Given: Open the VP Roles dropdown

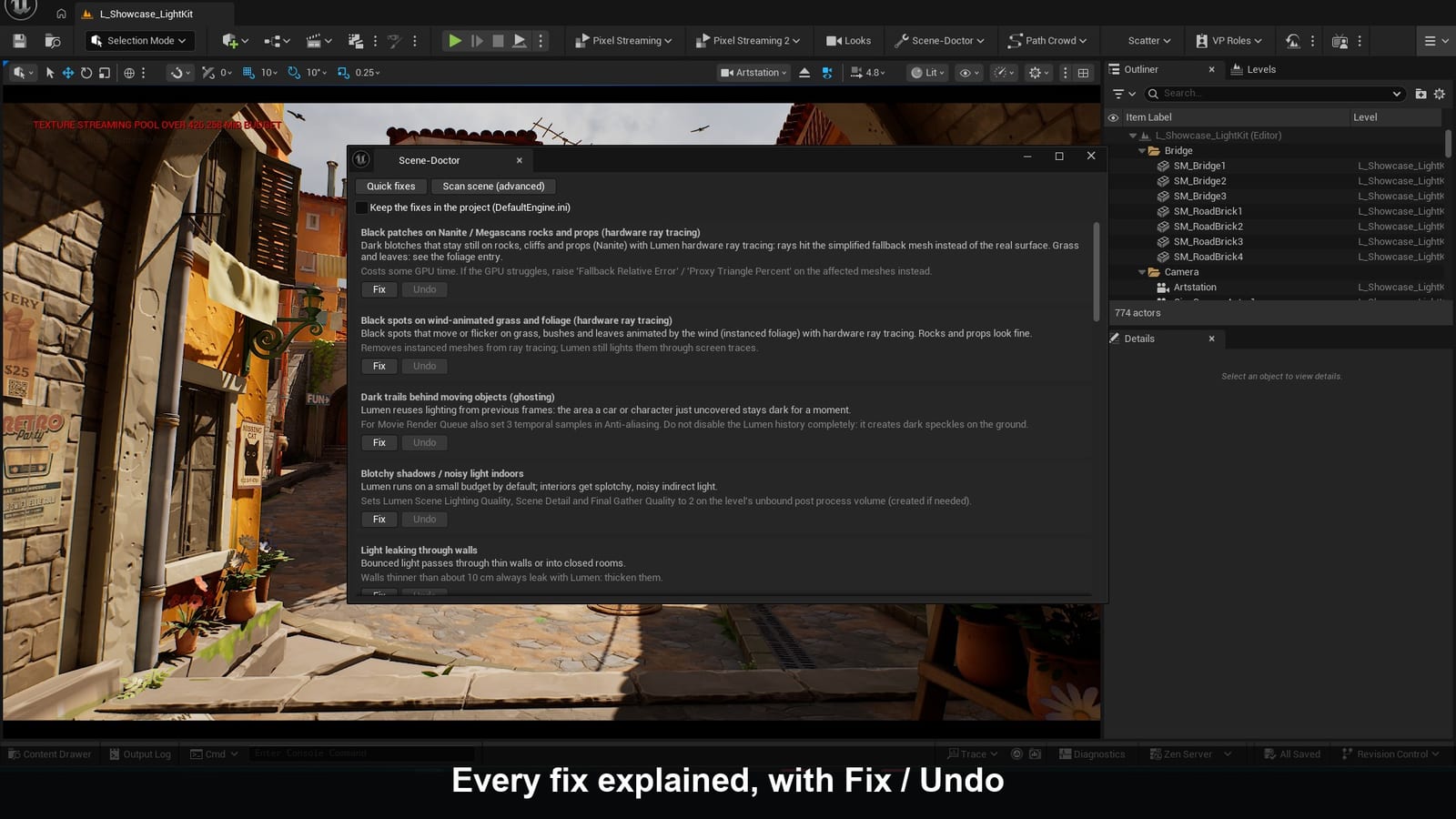Looking at the screenshot, I should click(x=1228, y=41).
